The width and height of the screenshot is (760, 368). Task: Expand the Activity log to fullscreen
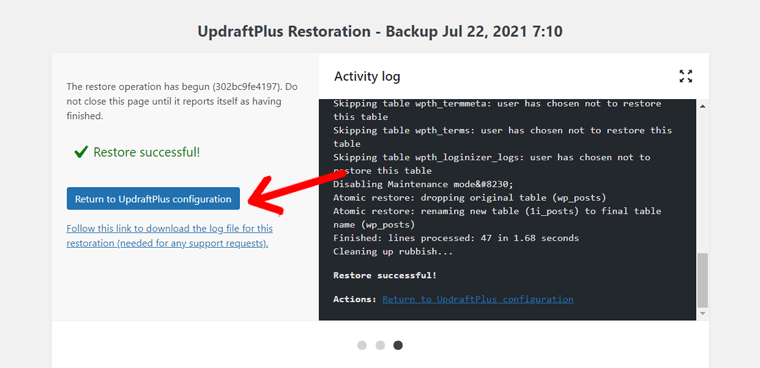pos(685,76)
